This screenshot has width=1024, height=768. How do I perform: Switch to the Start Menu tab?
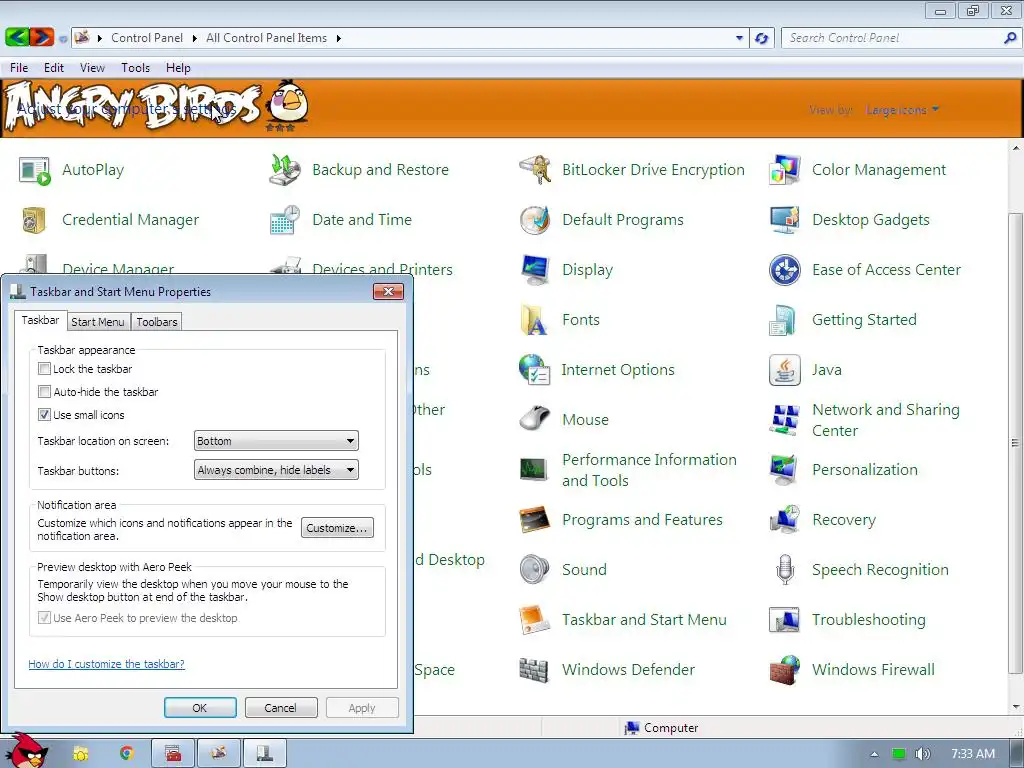coord(97,322)
